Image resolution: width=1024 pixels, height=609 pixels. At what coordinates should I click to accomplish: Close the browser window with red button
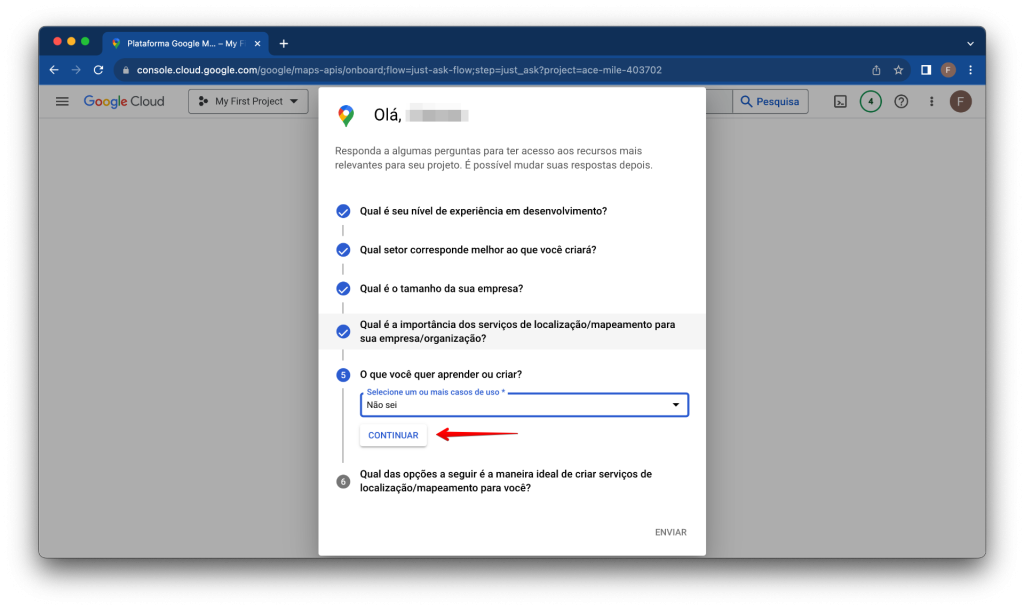(x=57, y=42)
